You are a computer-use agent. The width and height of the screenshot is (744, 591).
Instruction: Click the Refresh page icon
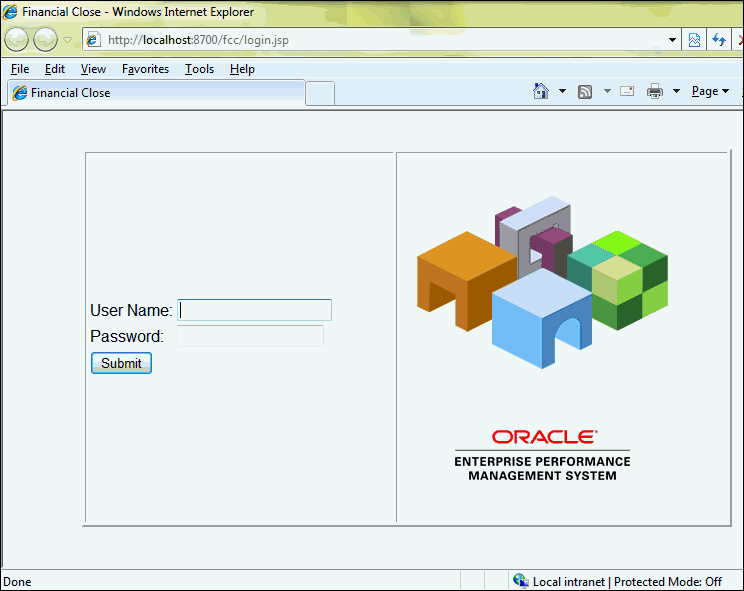[x=718, y=40]
